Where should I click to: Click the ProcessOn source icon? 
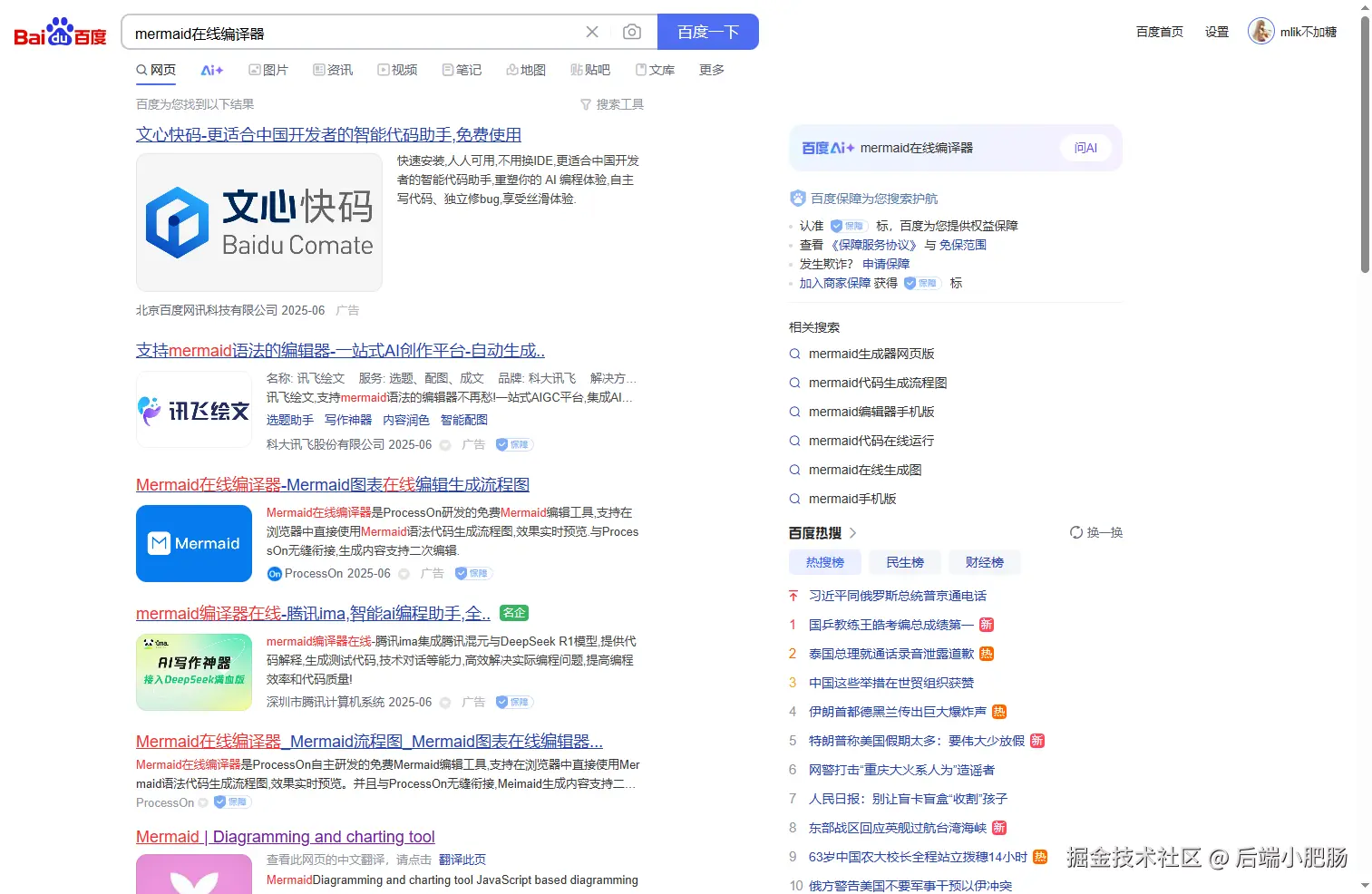click(275, 574)
